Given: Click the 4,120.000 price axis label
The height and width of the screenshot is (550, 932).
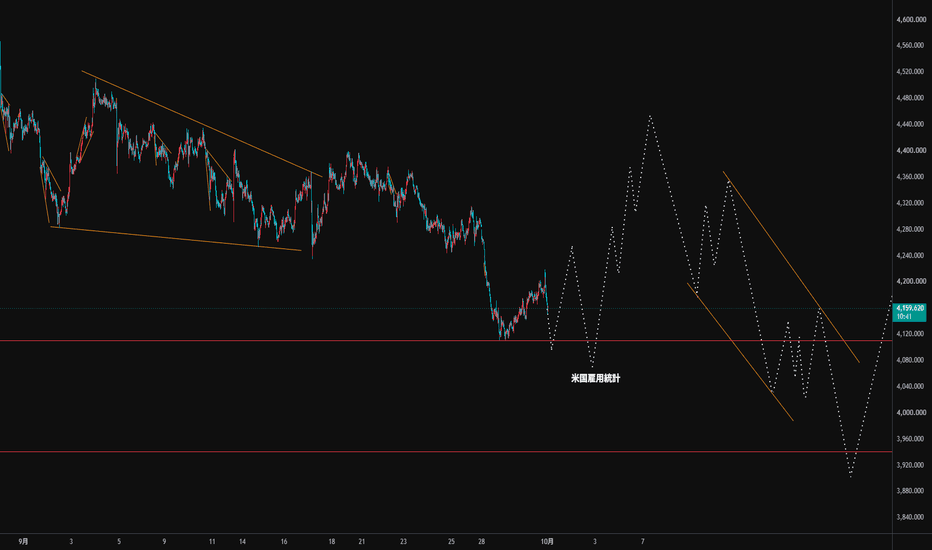Looking at the screenshot, I should pyautogui.click(x=910, y=334).
